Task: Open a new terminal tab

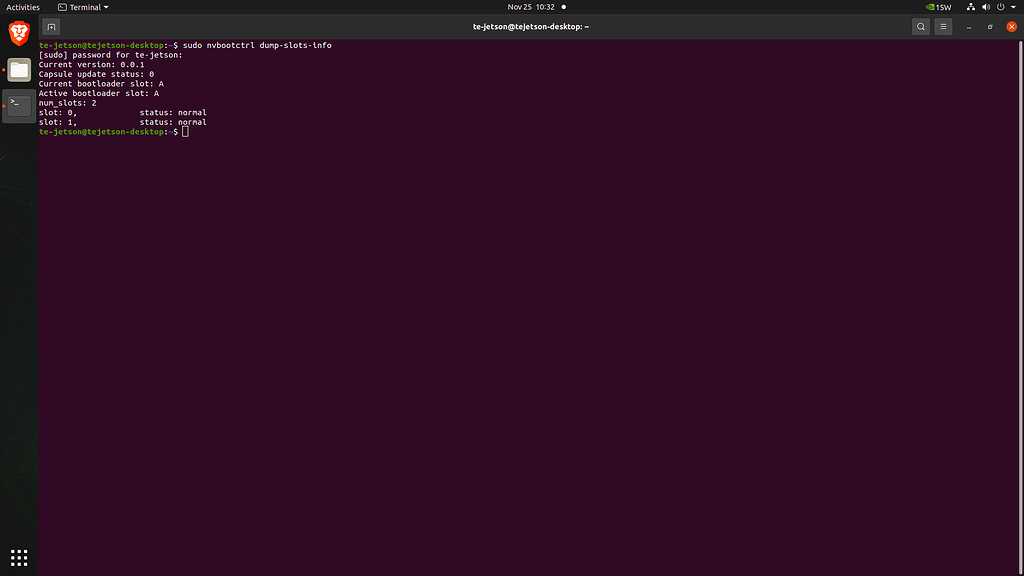Action: click(x=50, y=26)
